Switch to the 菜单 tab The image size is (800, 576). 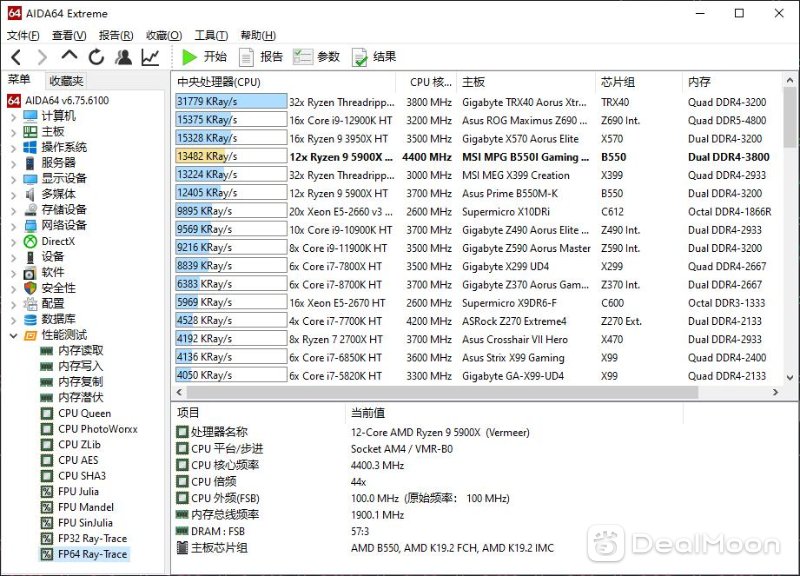[19, 80]
